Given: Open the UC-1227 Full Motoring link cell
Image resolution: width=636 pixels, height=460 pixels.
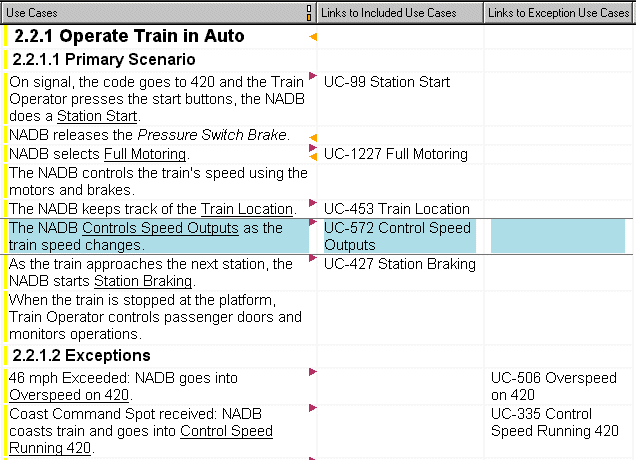Looking at the screenshot, I should [396, 154].
